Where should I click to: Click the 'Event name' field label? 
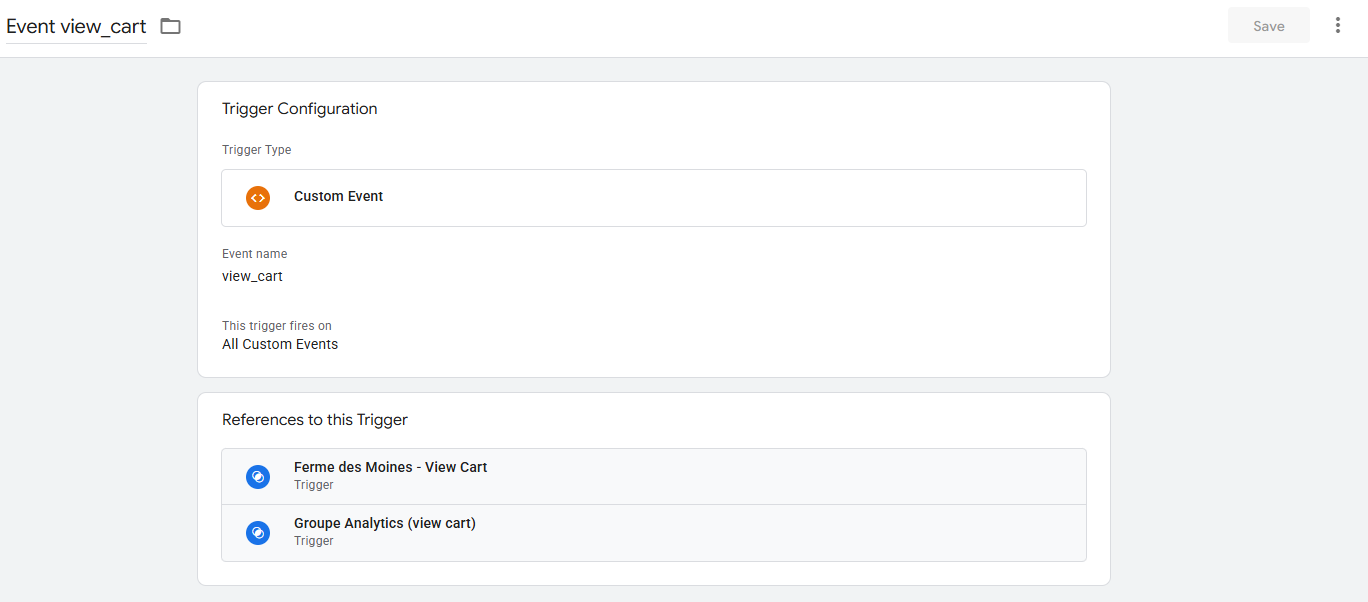click(x=254, y=254)
